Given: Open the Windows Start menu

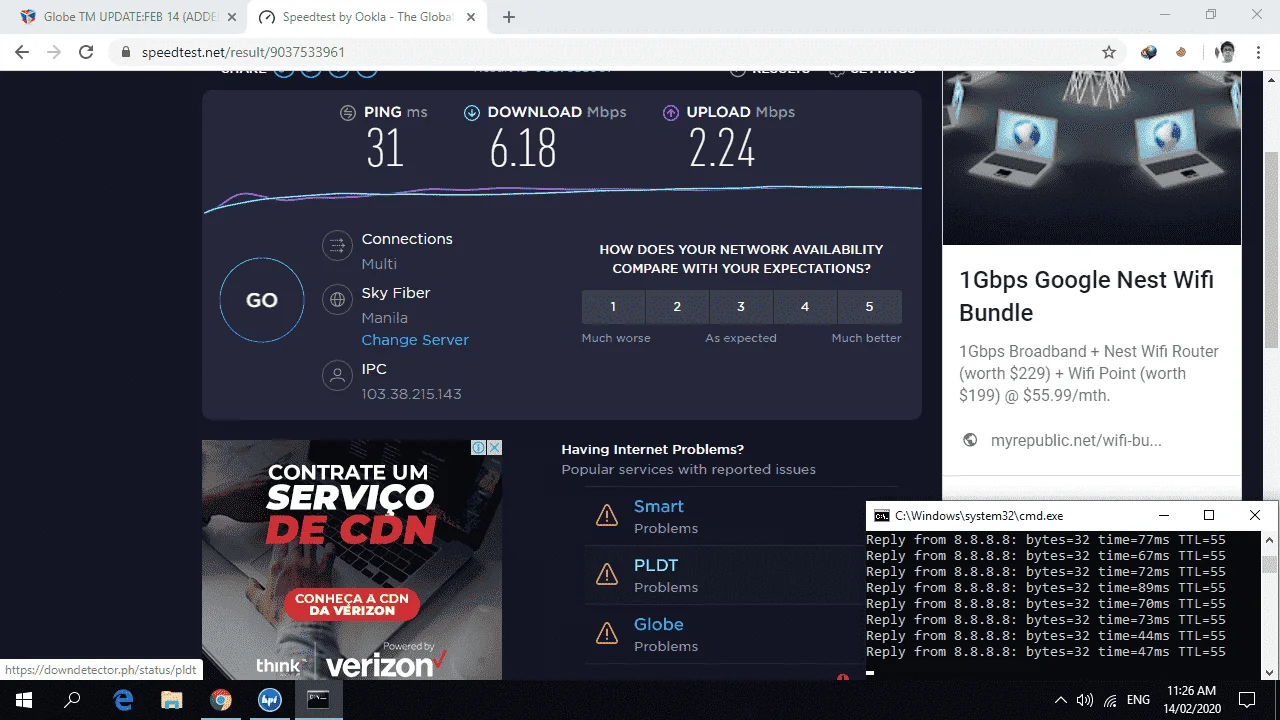Looking at the screenshot, I should tap(24, 700).
